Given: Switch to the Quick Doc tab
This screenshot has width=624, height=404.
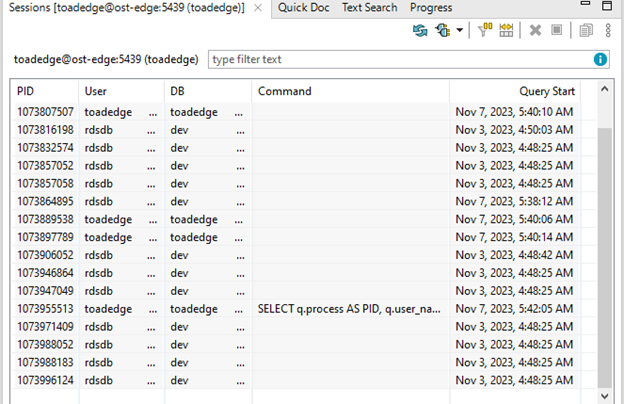Looking at the screenshot, I should pos(305,8).
